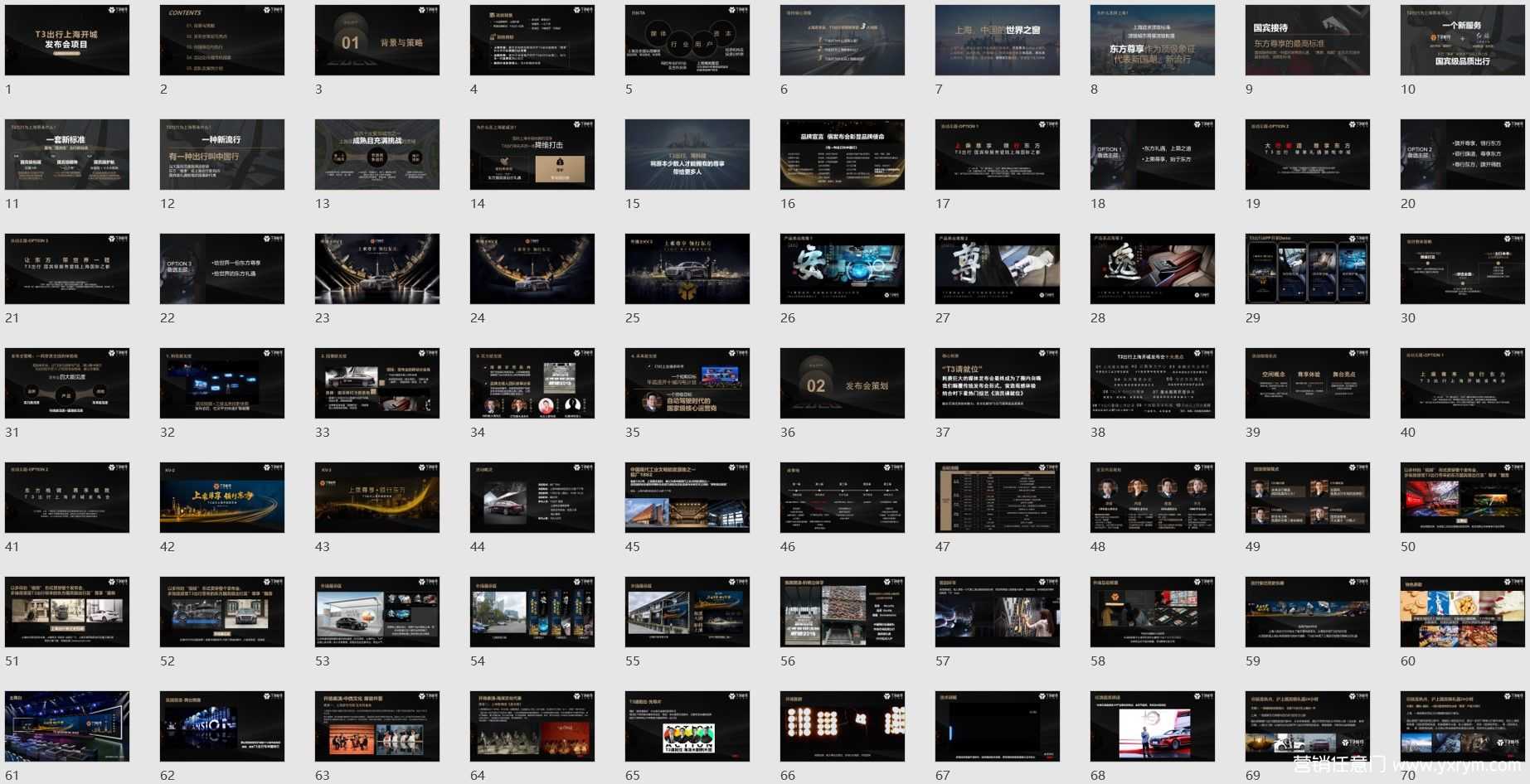Select slide 20 OPTION 2 thumbnail
This screenshot has height=784, width=1530.
tap(1463, 154)
